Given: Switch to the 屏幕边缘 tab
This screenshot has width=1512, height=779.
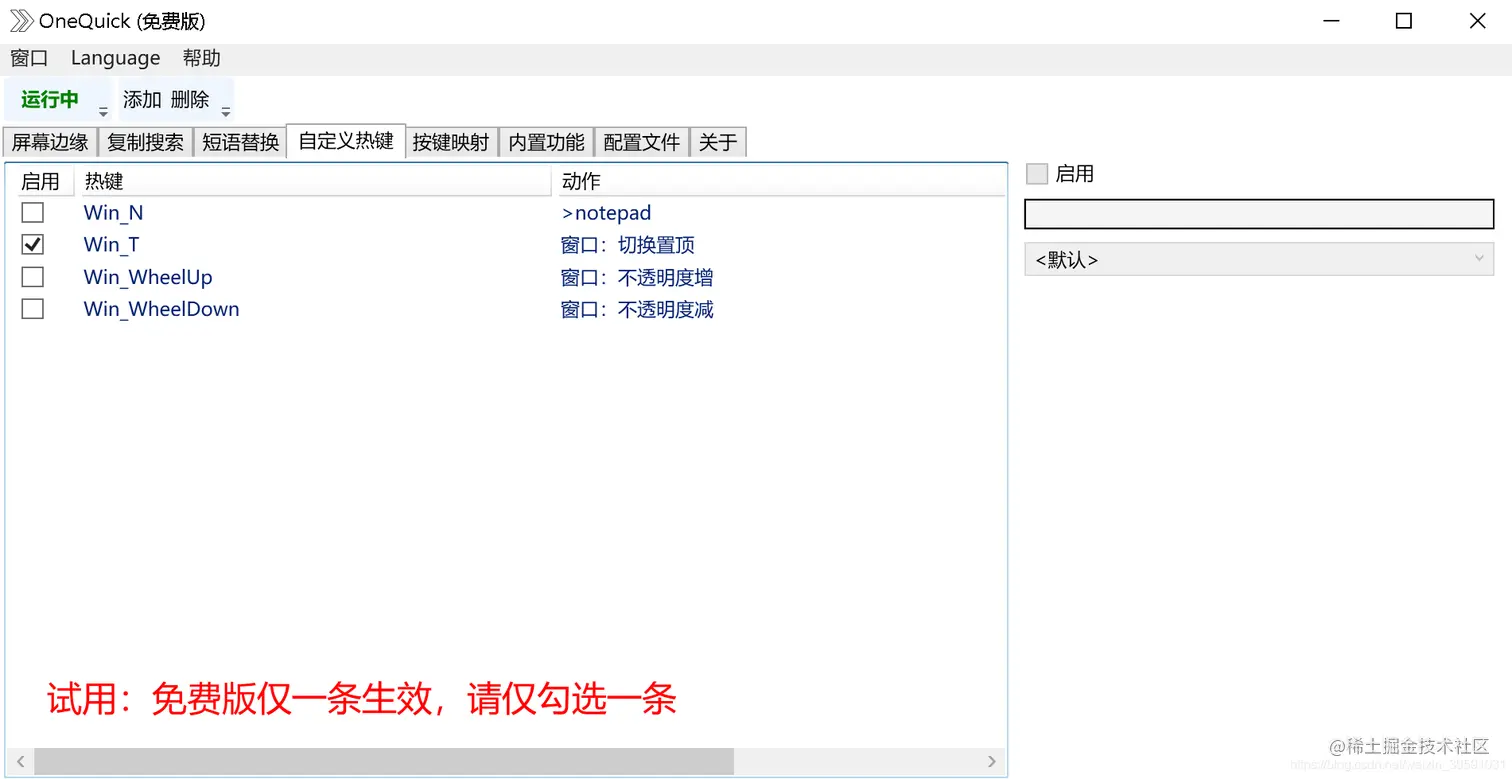Looking at the screenshot, I should 49,141.
